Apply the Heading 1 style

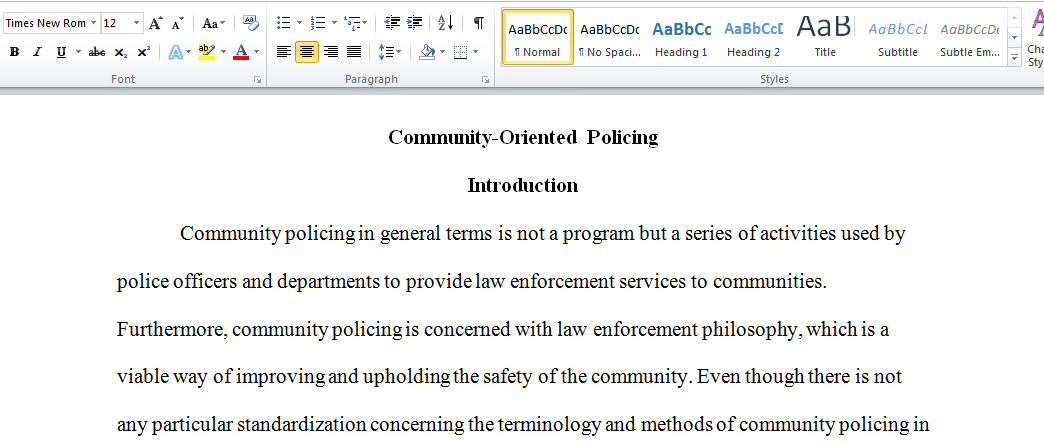pyautogui.click(x=681, y=37)
